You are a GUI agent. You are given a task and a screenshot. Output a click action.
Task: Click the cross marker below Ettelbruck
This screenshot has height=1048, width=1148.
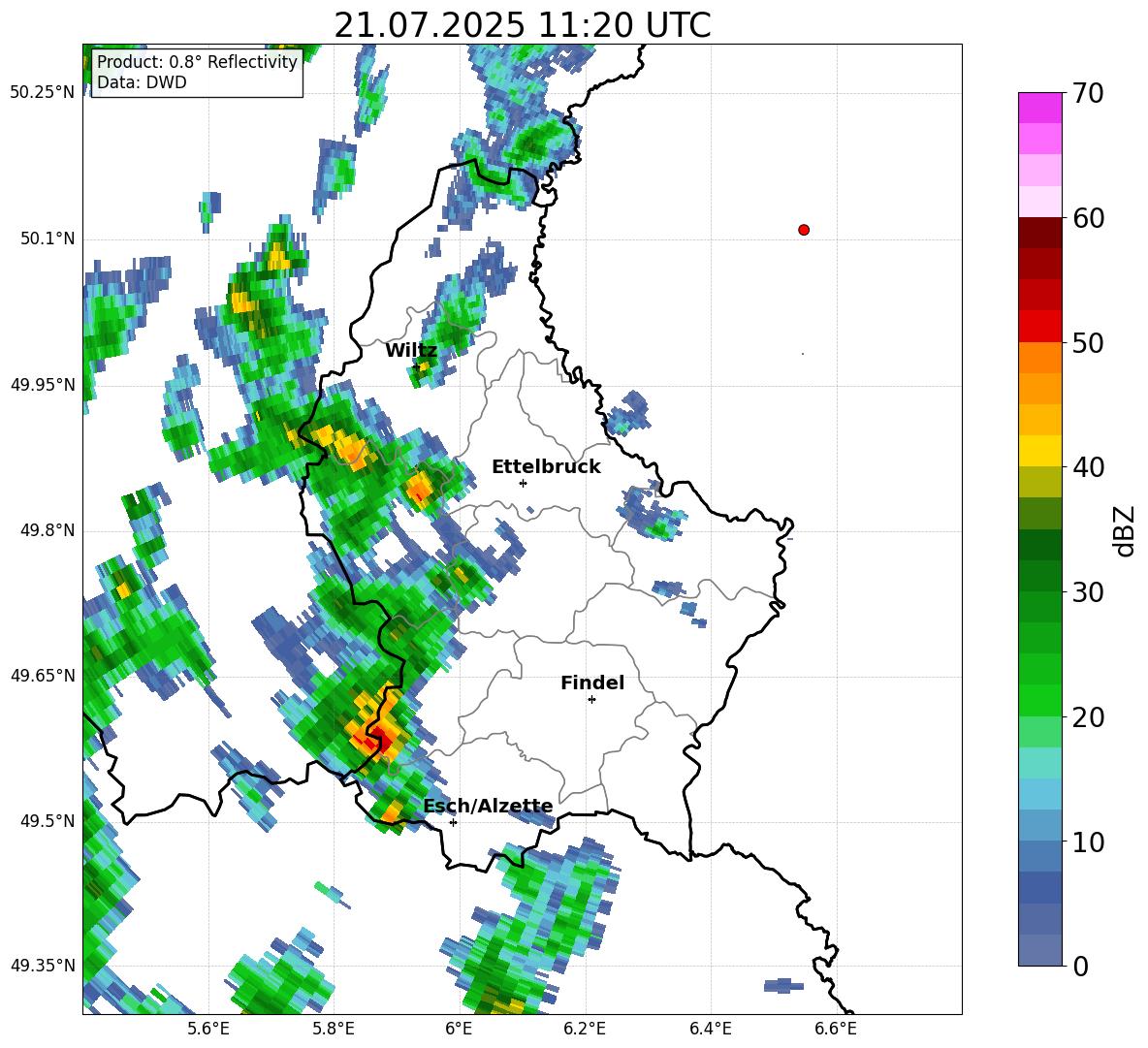[523, 483]
